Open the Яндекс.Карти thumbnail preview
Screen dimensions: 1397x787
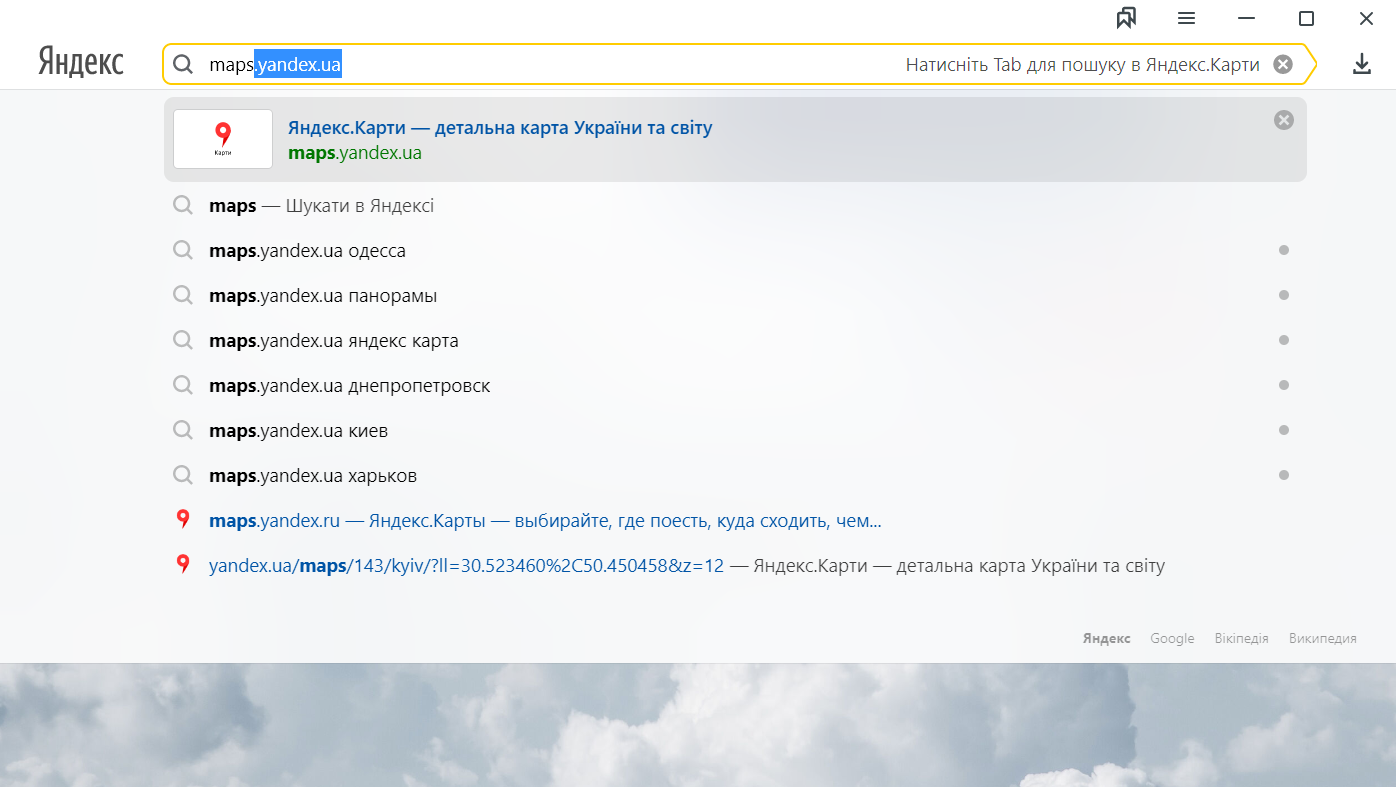(x=223, y=139)
